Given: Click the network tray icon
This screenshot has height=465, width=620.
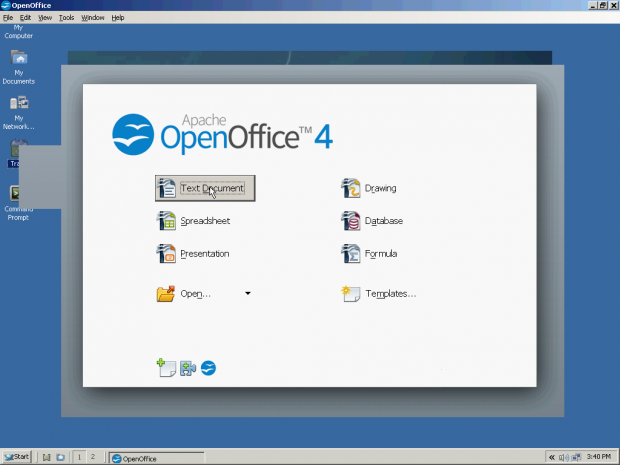Looking at the screenshot, I should pos(576,457).
